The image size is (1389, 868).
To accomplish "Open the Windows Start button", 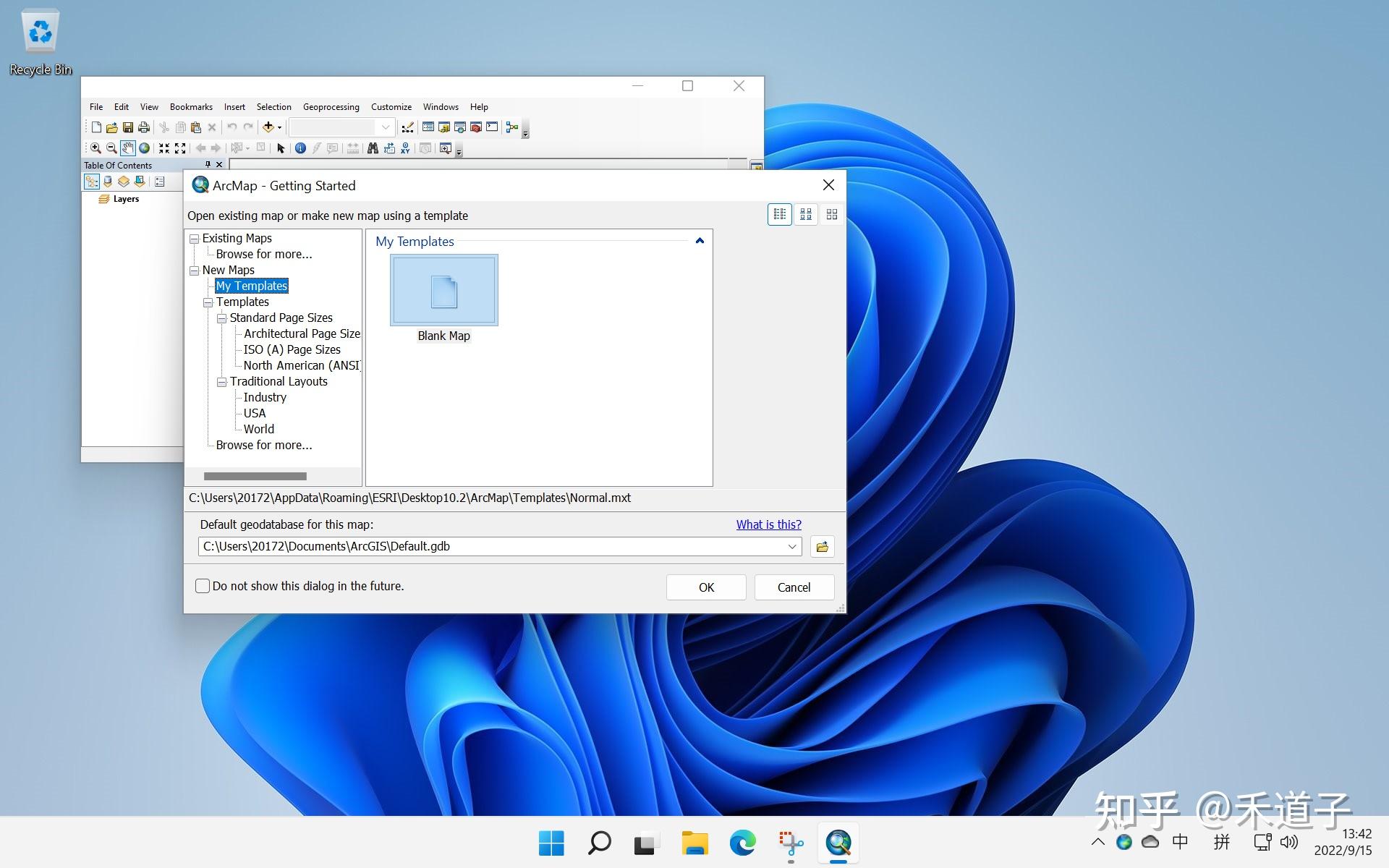I will [x=551, y=843].
